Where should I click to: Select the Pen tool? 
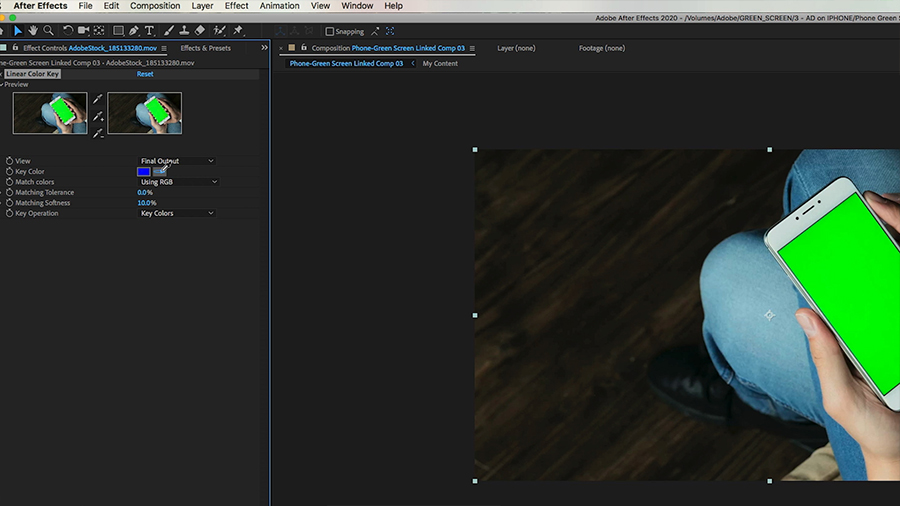134,30
